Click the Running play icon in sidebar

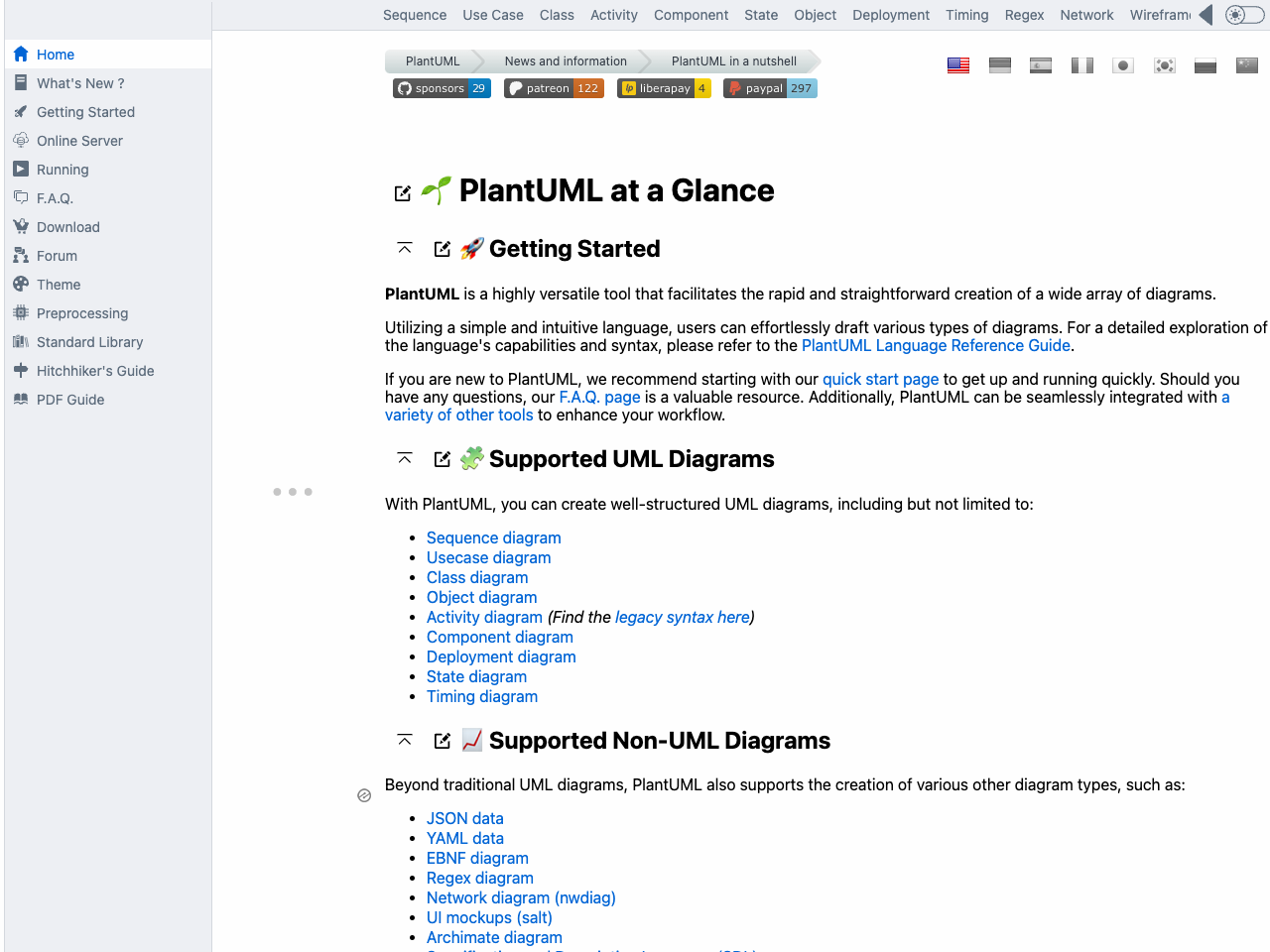21,170
